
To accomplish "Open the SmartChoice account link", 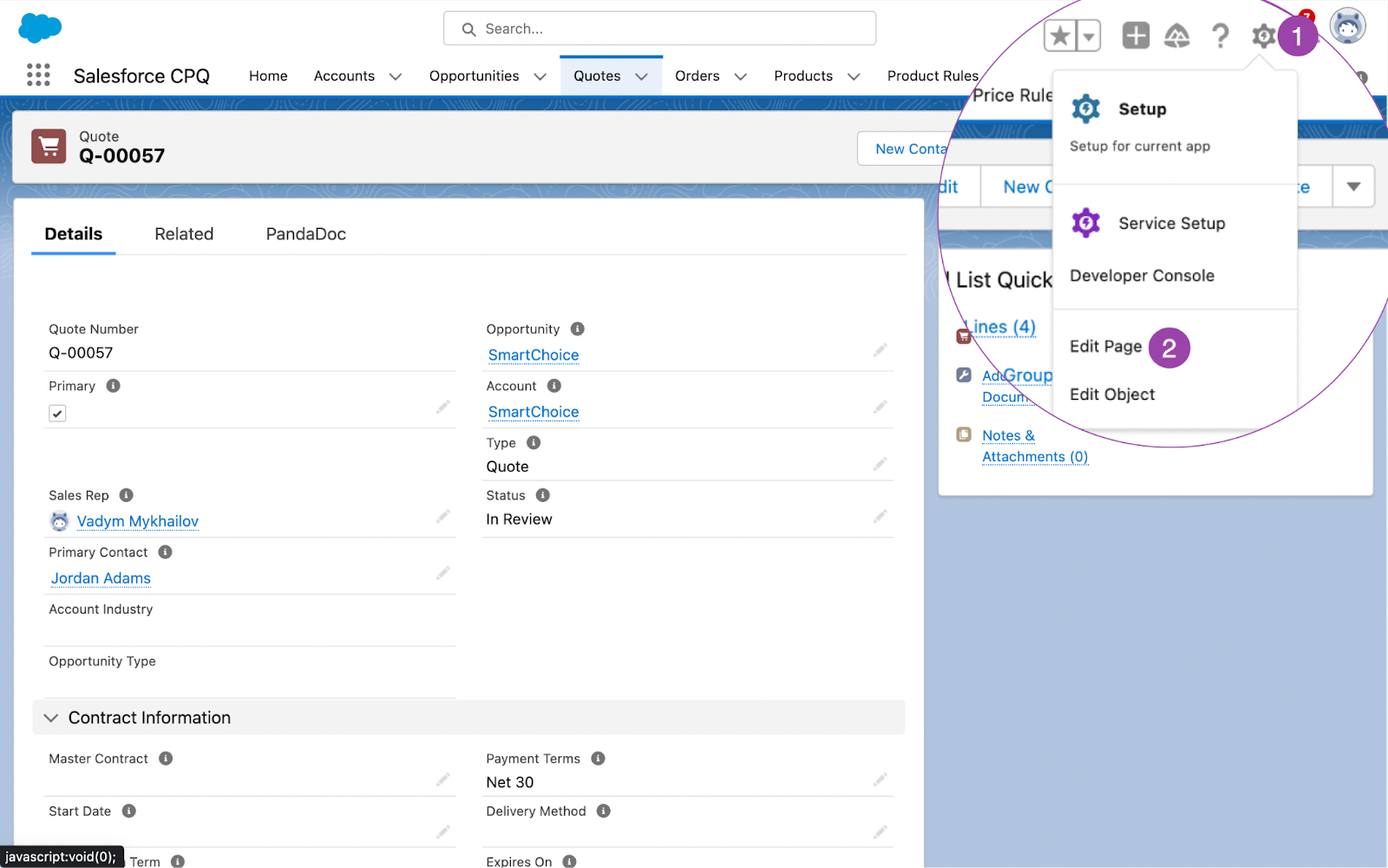I will coord(534,412).
